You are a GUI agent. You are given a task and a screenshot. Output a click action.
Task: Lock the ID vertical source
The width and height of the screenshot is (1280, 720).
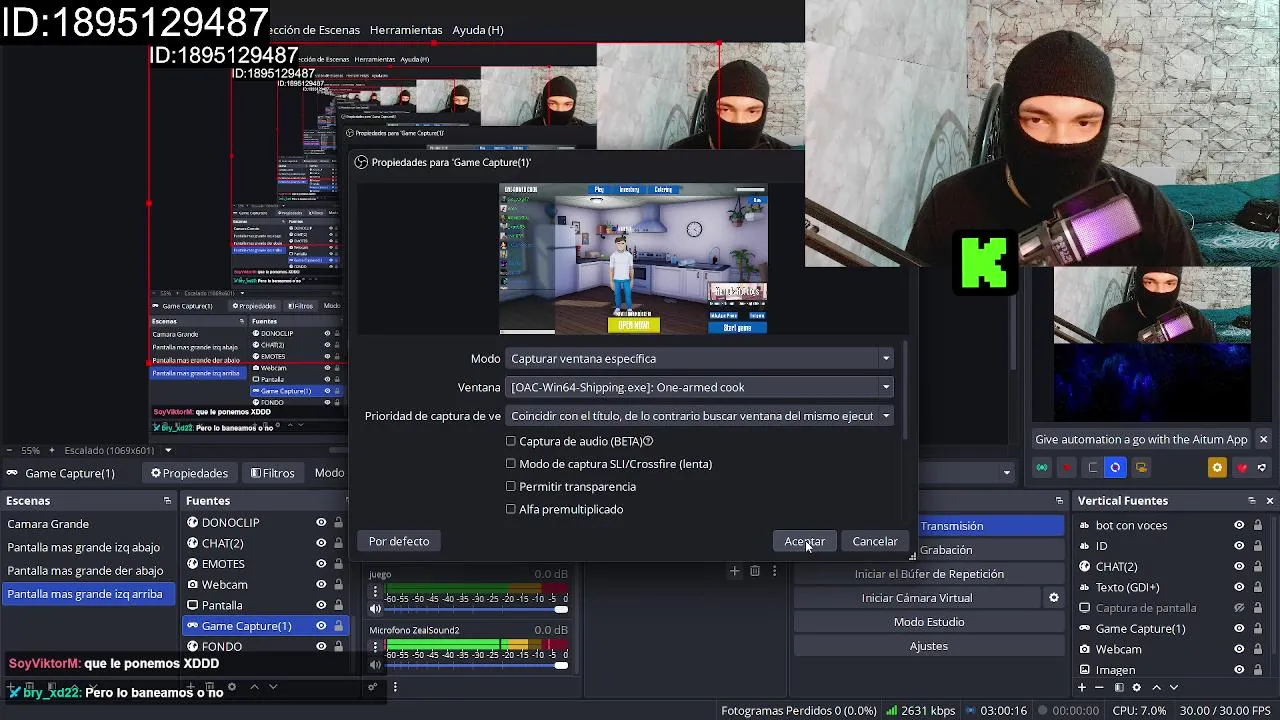1258,546
